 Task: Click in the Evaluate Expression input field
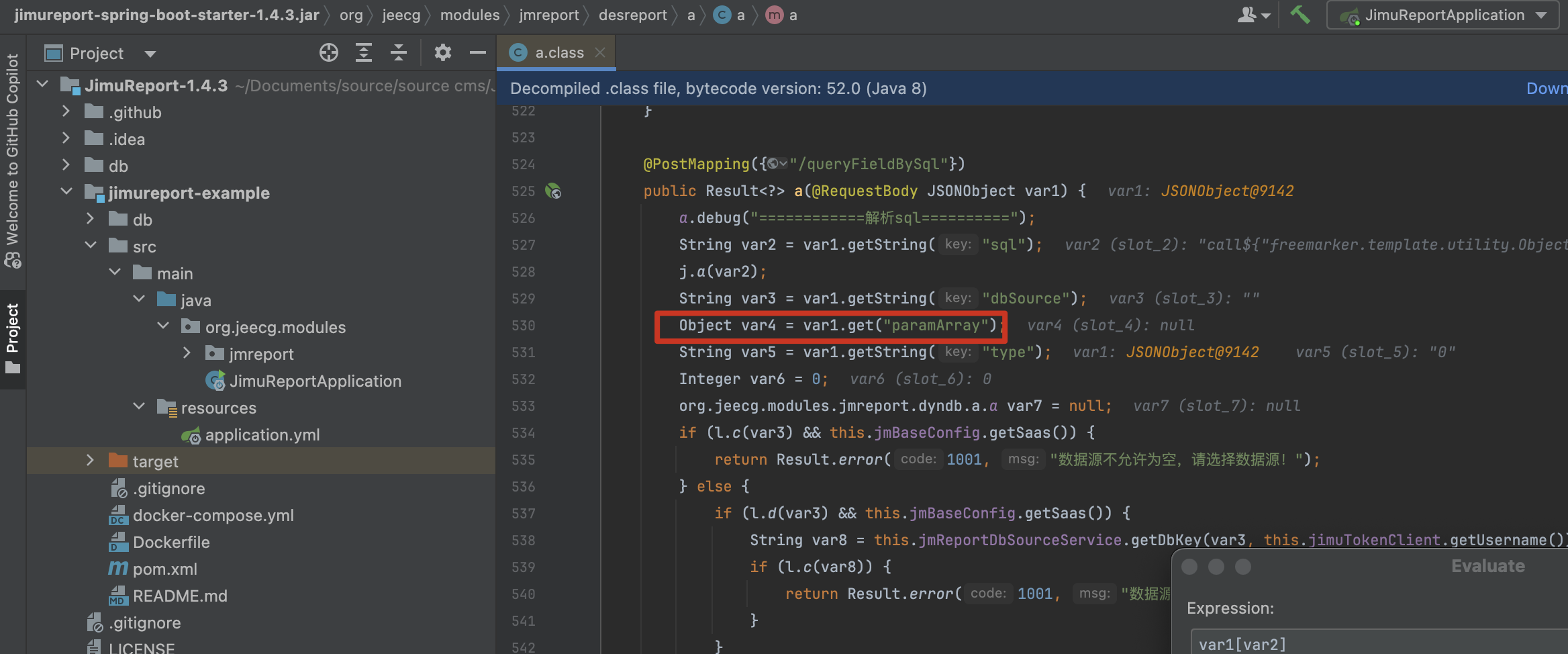[x=1379, y=643]
